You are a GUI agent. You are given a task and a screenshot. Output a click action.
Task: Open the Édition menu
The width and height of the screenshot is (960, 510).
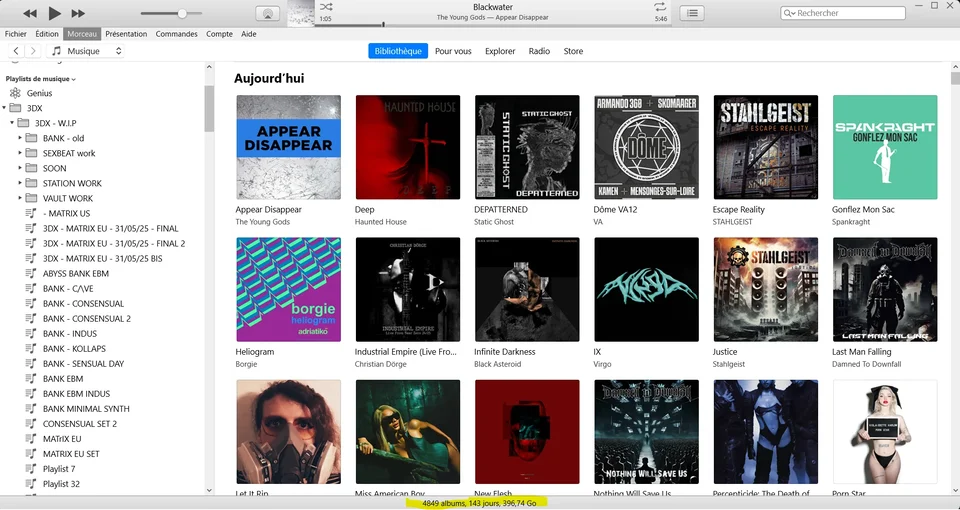[x=47, y=34]
